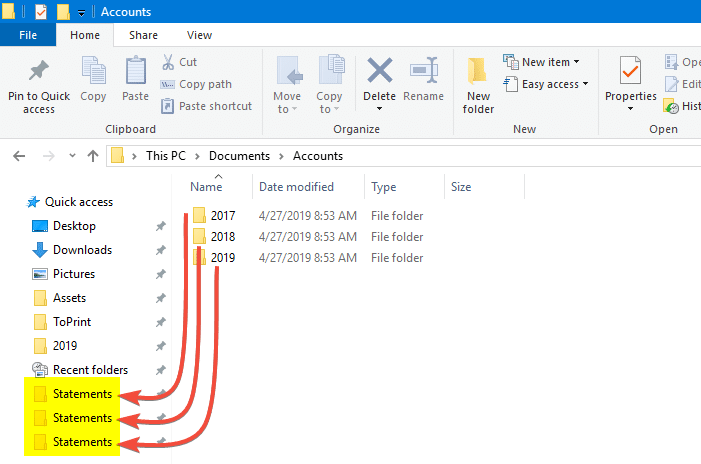Click the address bar folder icon
Image resolution: width=701 pixels, height=464 pixels.
[x=117, y=156]
